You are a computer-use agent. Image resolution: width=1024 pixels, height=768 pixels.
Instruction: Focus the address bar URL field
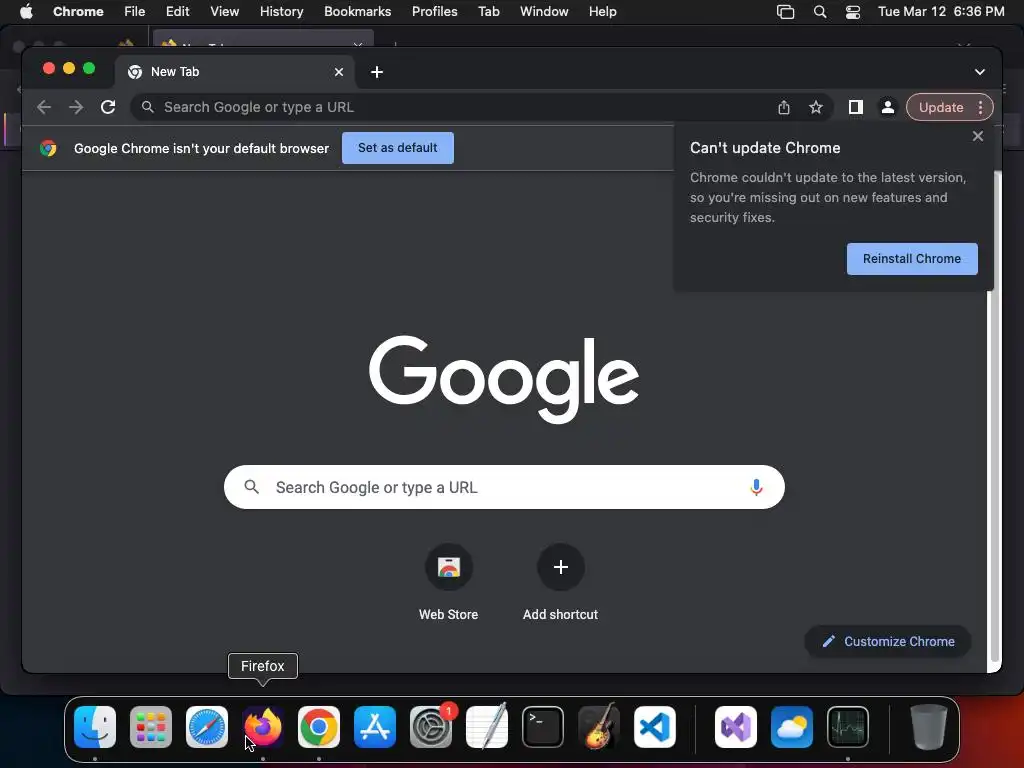(457, 107)
